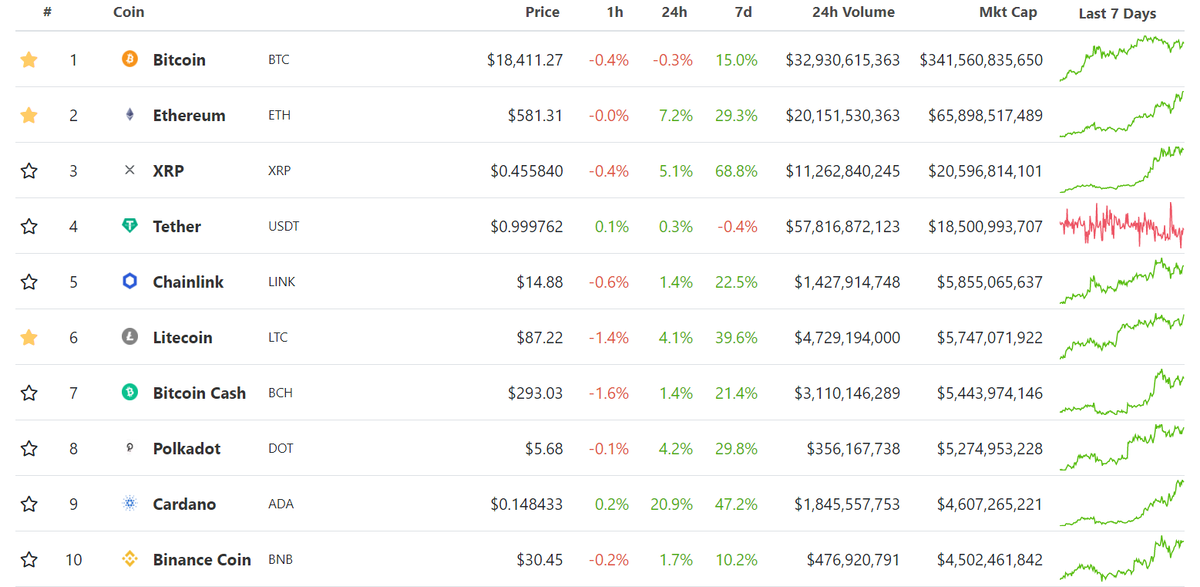Open Ethereum's 7-day sparkline chart
This screenshot has width=1200, height=587.
tap(1121, 114)
